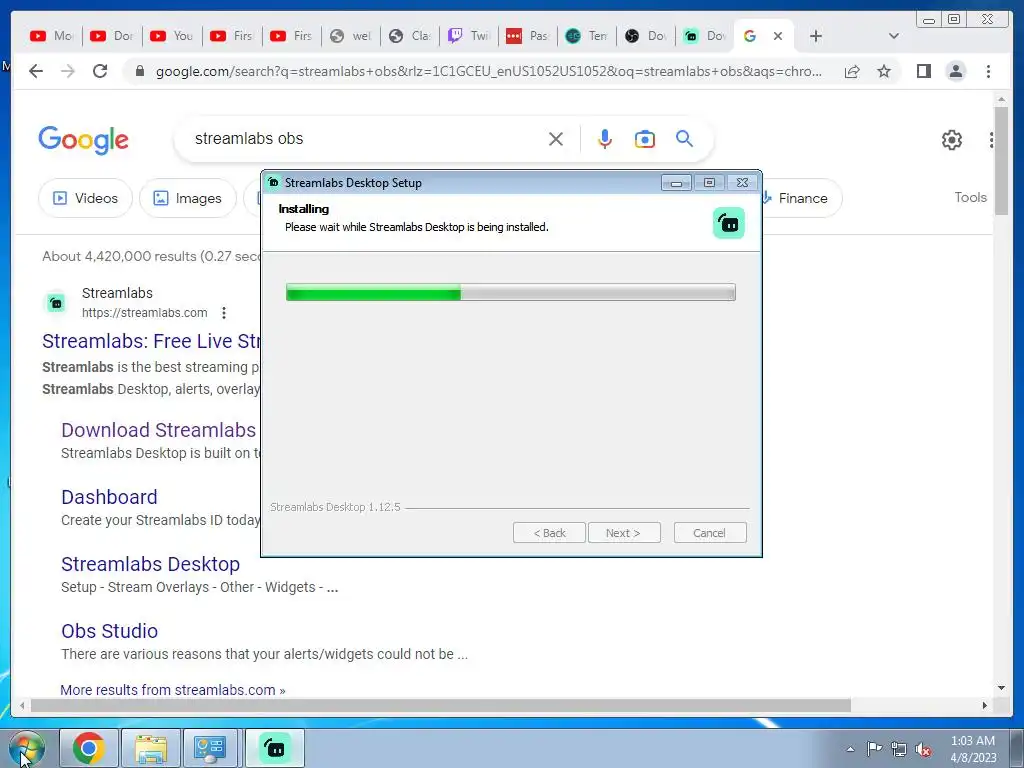
Task: Switch to the 'Pas' browser tab
Action: click(x=528, y=36)
